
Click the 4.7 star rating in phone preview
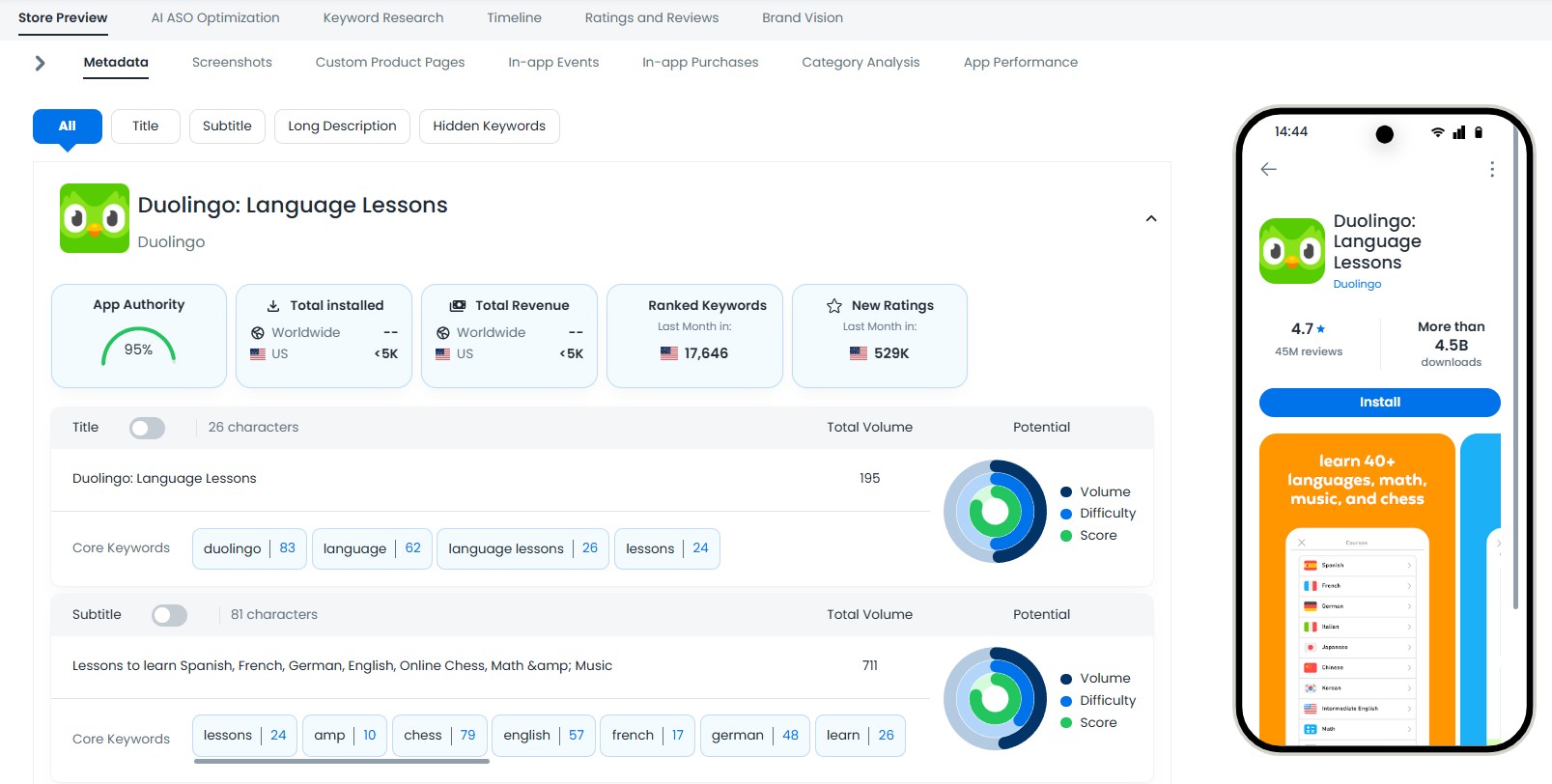(x=1309, y=329)
